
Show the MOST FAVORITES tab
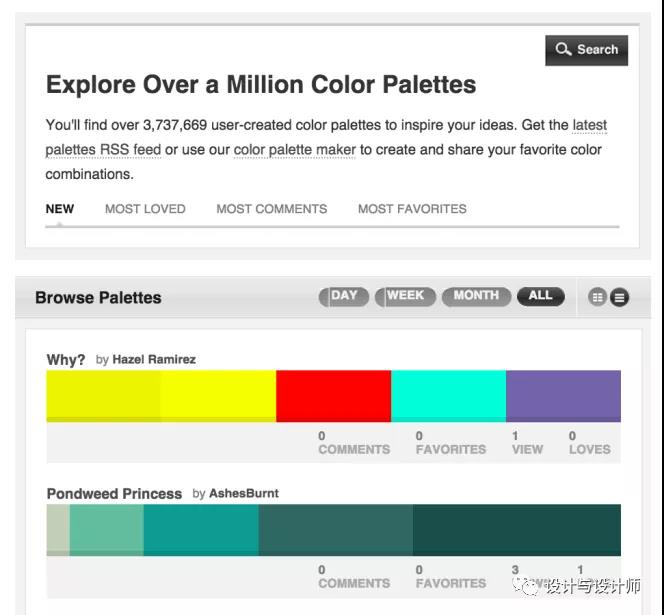pyautogui.click(x=412, y=209)
